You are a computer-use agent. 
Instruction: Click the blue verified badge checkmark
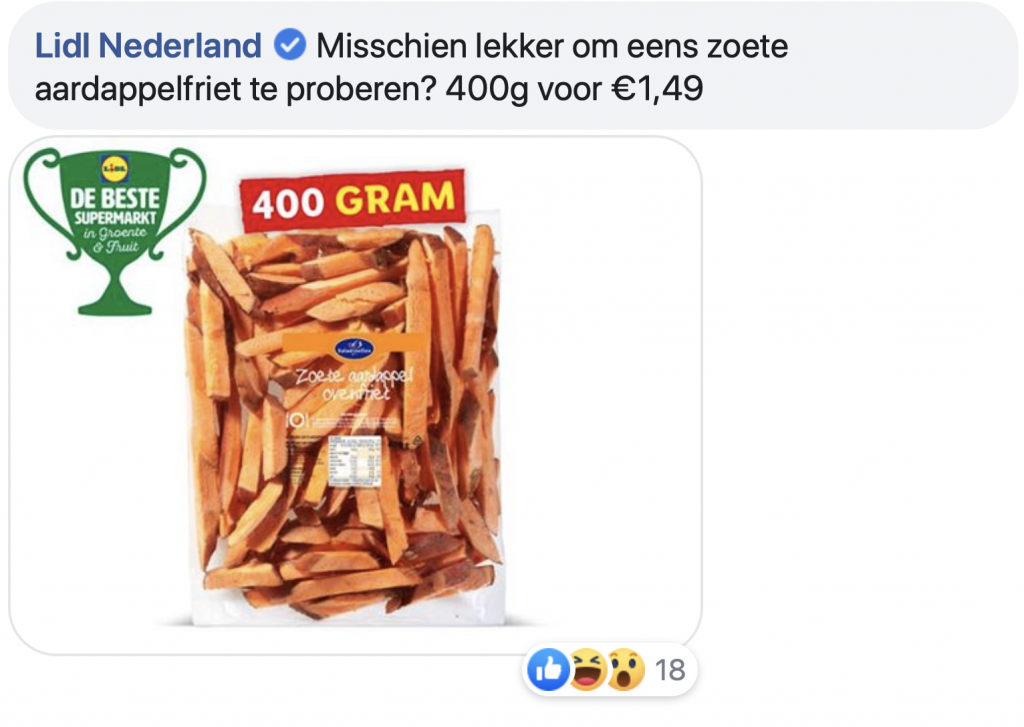pos(289,46)
